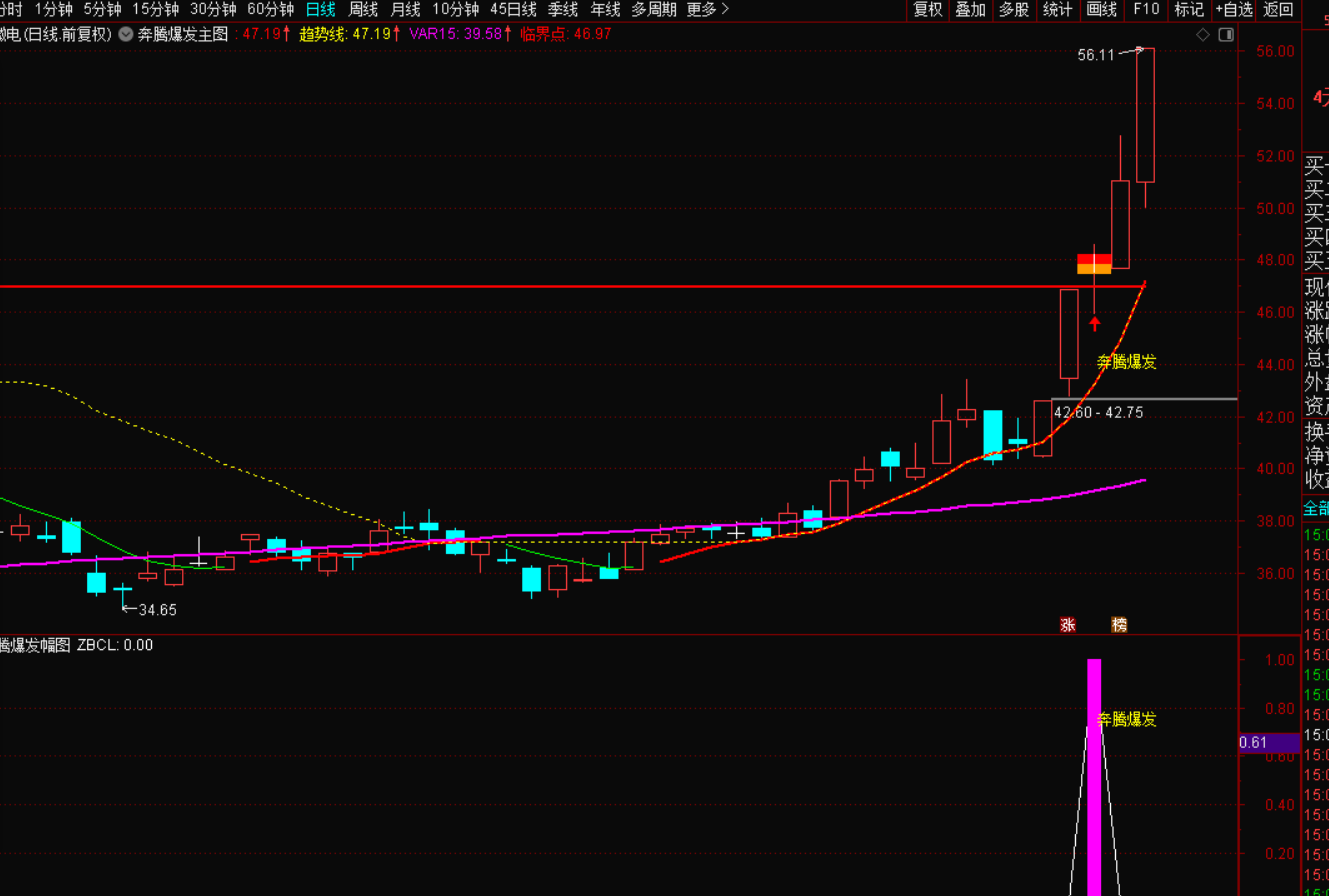Image resolution: width=1329 pixels, height=896 pixels.
Task: Click the F10 company info button
Action: (1146, 10)
